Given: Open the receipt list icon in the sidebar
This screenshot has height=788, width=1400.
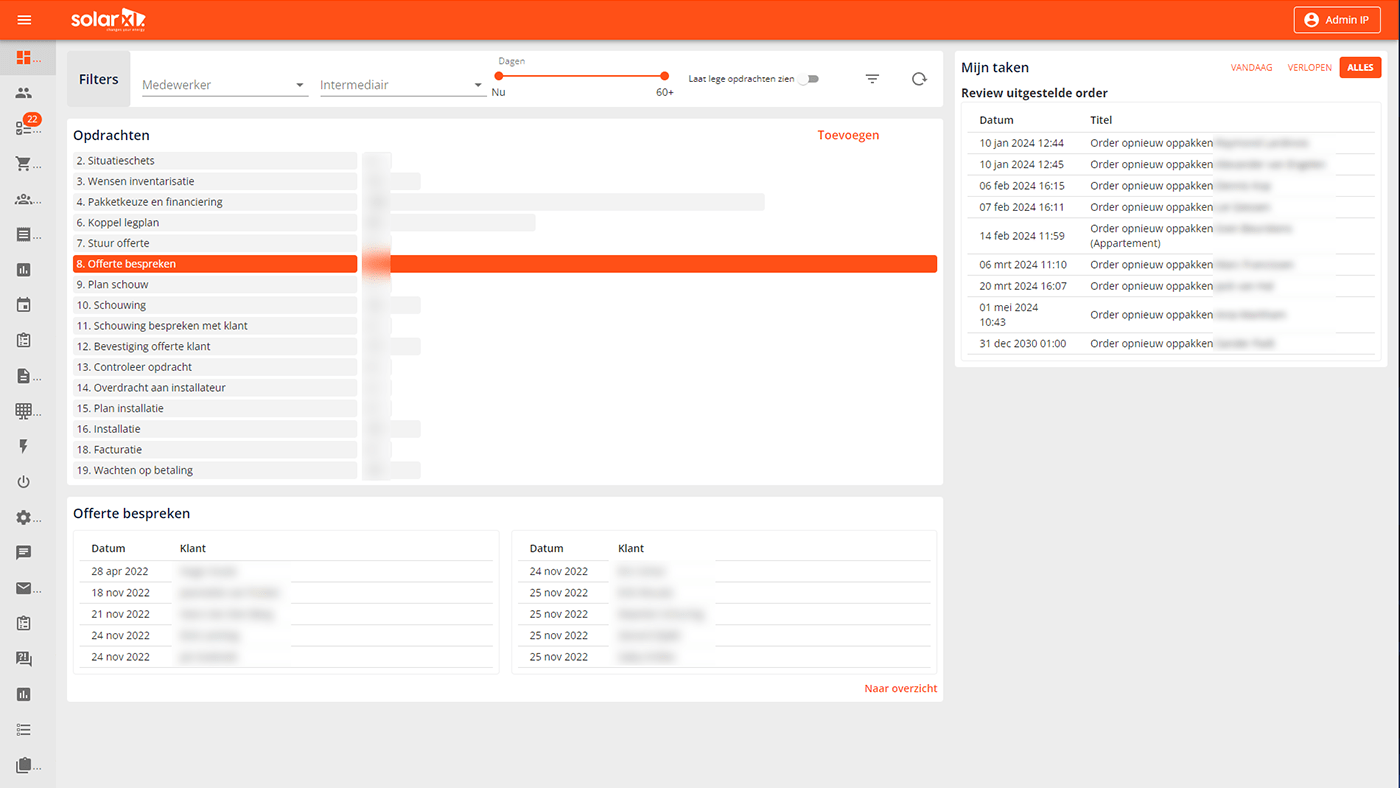Looking at the screenshot, I should 24,235.
